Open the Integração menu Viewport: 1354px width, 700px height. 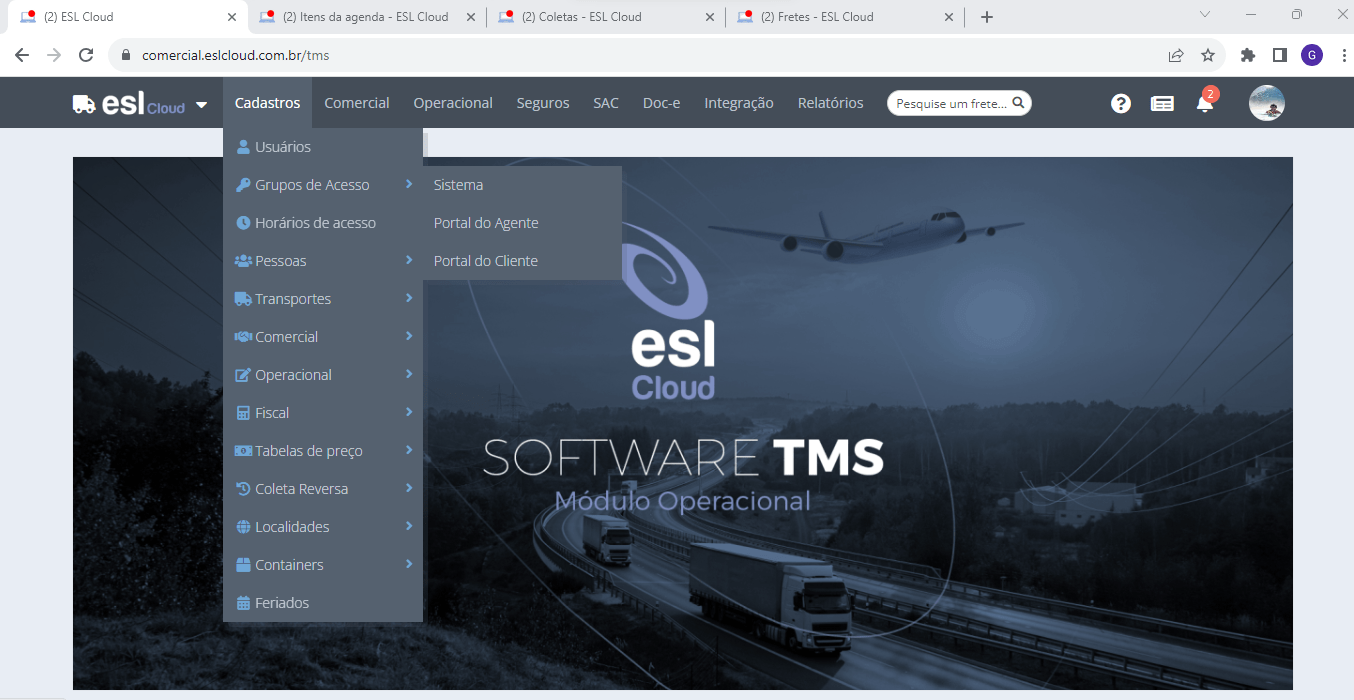coord(739,103)
